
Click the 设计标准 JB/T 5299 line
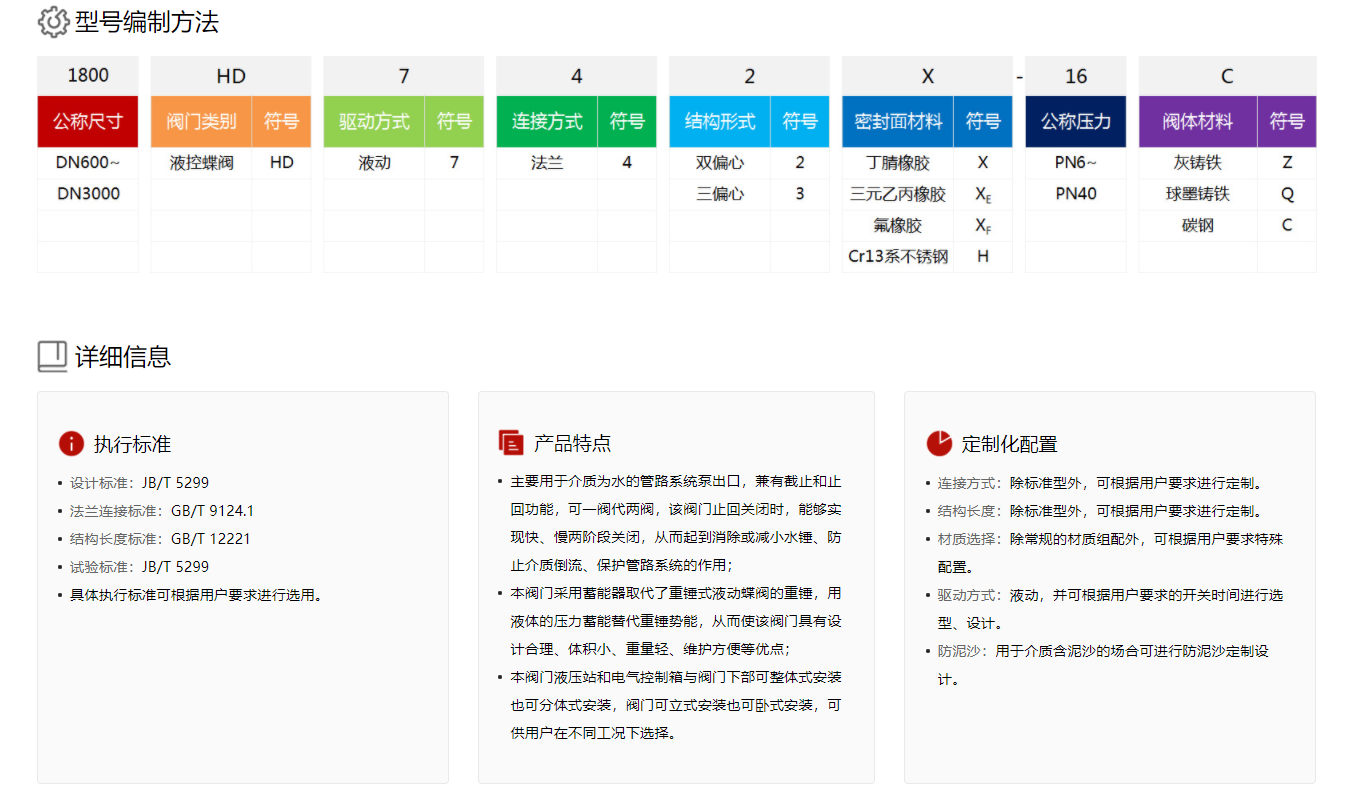(140, 483)
